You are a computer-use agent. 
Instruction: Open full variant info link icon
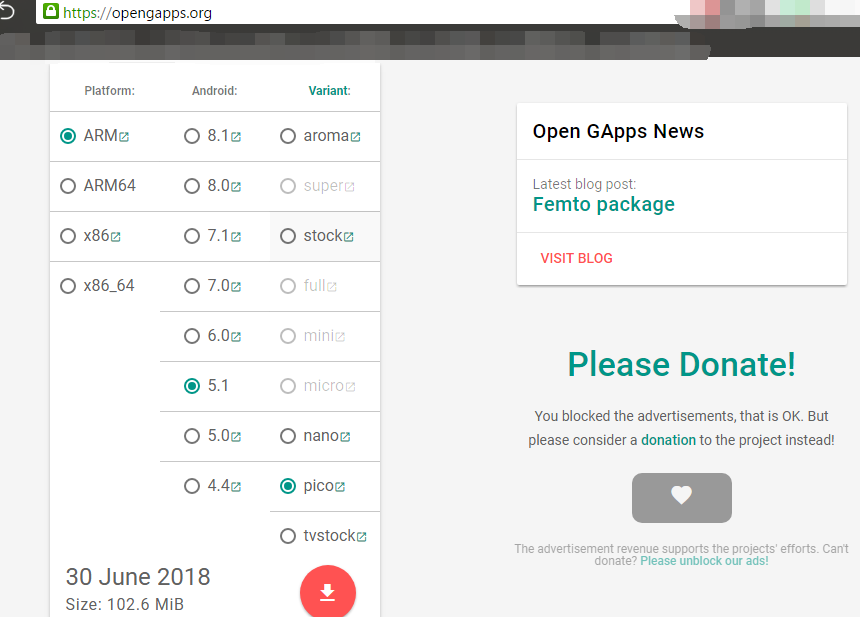[332, 287]
